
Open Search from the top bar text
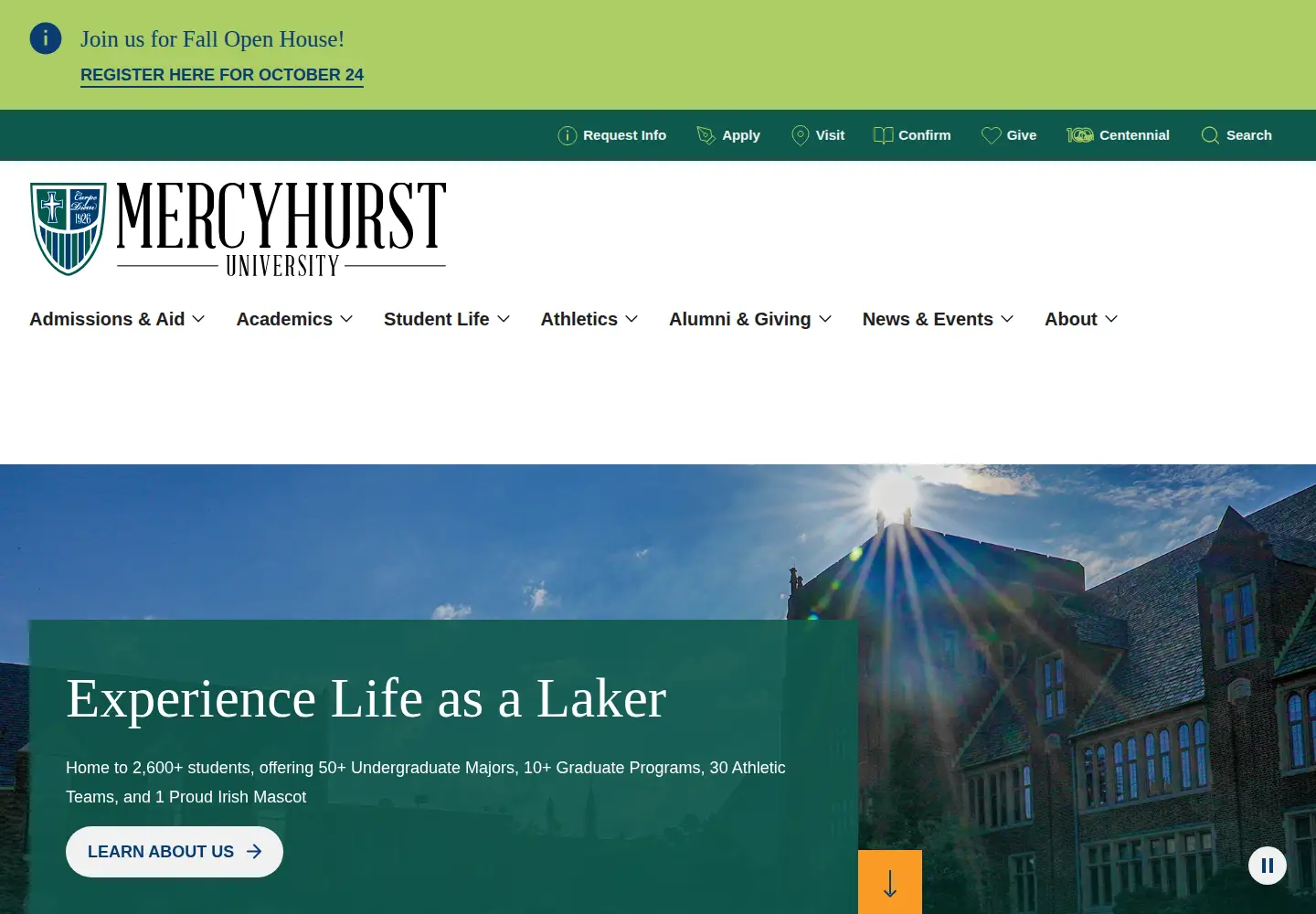pos(1249,135)
